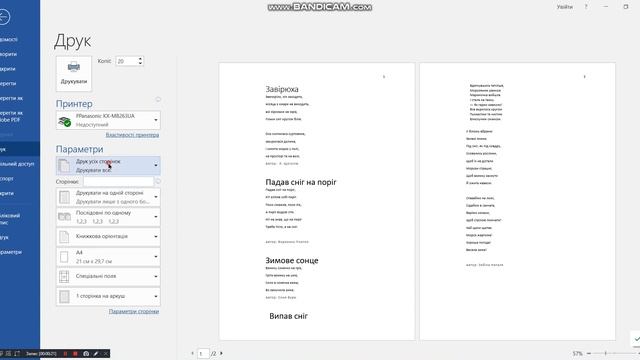
Task: Click the help question mark icon
Action: (586, 7)
